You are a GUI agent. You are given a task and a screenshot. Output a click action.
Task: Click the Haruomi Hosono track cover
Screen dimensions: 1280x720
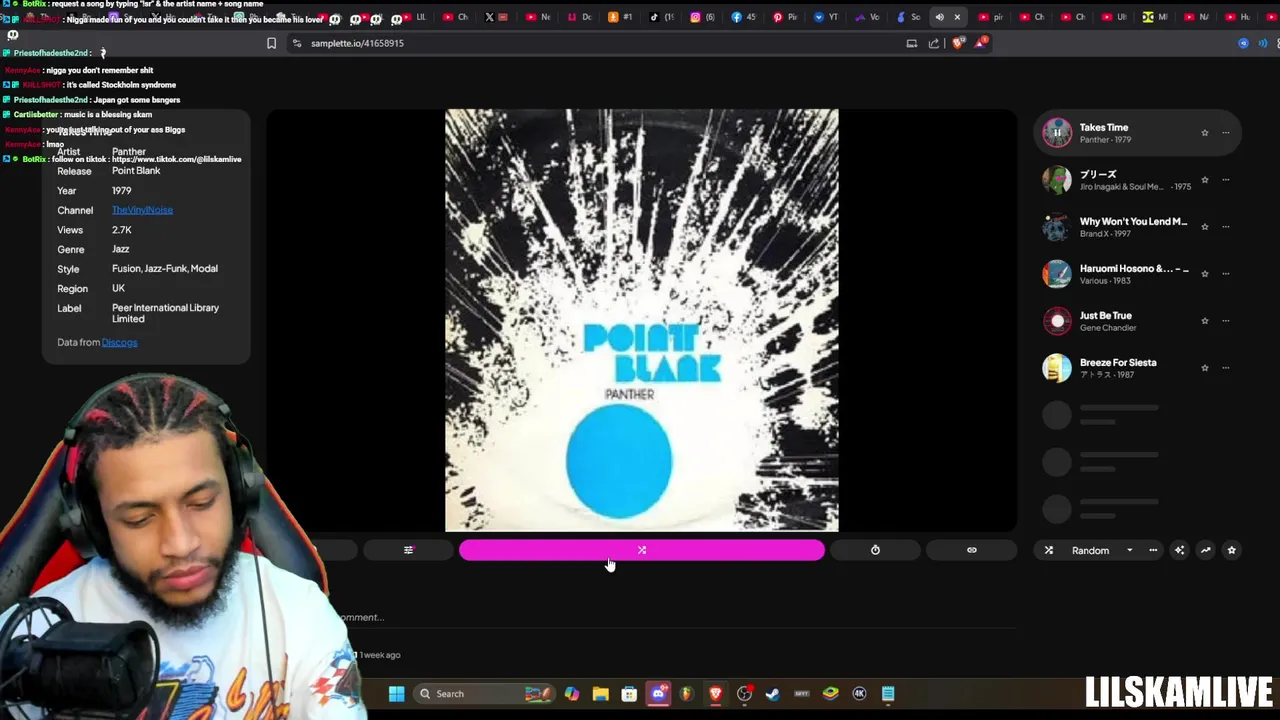pyautogui.click(x=1057, y=273)
